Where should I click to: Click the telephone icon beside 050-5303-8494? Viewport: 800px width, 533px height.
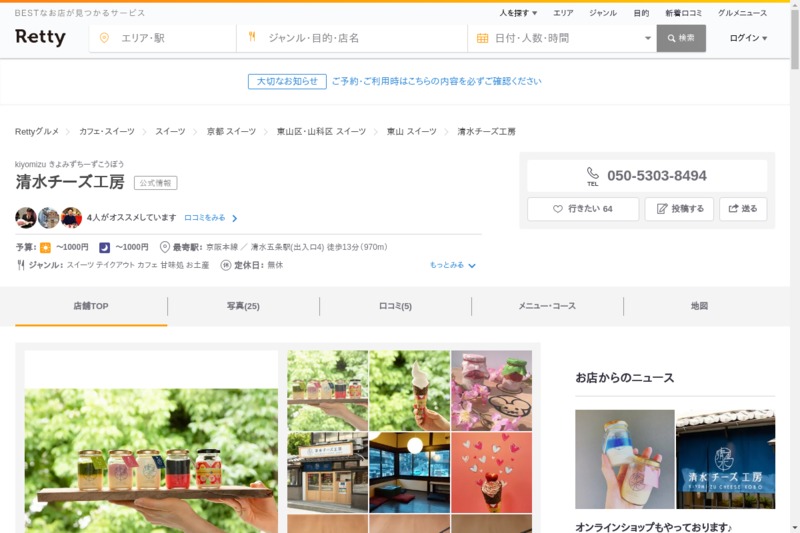(592, 174)
